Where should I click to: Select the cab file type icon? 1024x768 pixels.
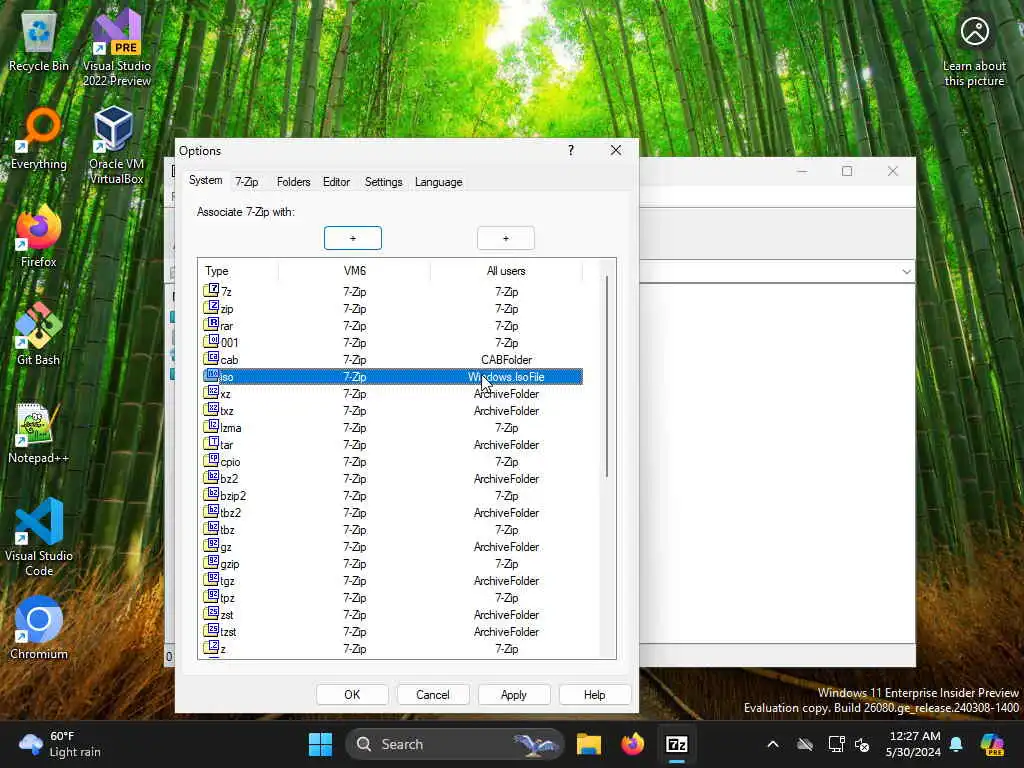(x=212, y=359)
